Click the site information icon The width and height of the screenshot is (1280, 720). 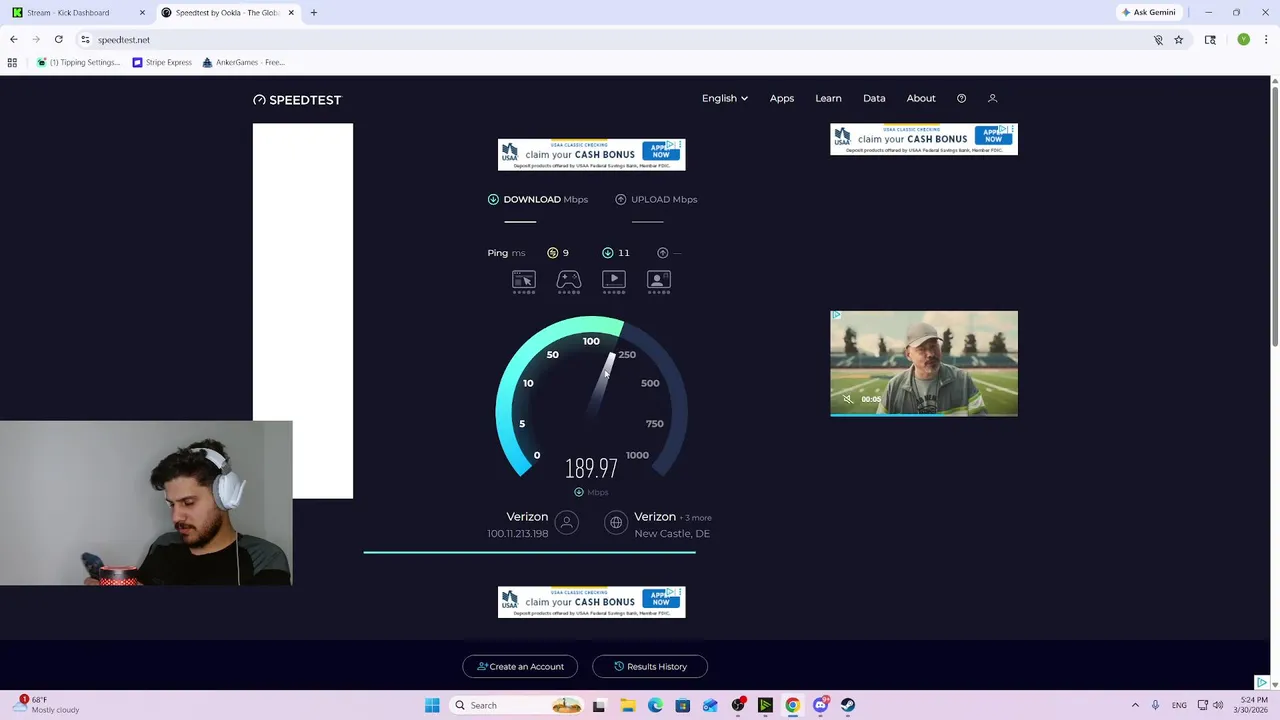pyautogui.click(x=86, y=40)
